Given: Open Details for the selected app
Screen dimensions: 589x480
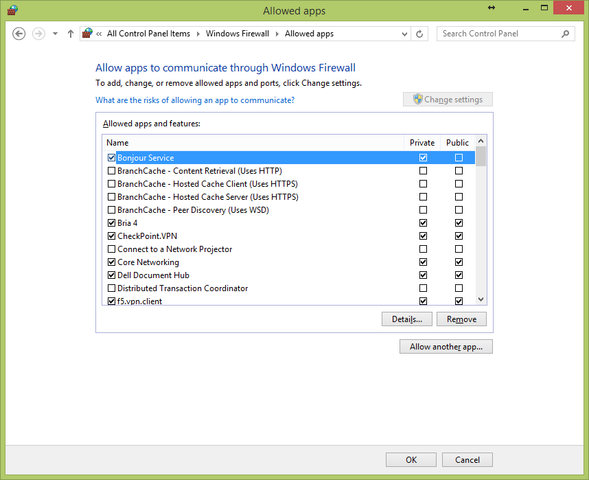Looking at the screenshot, I should (x=407, y=319).
